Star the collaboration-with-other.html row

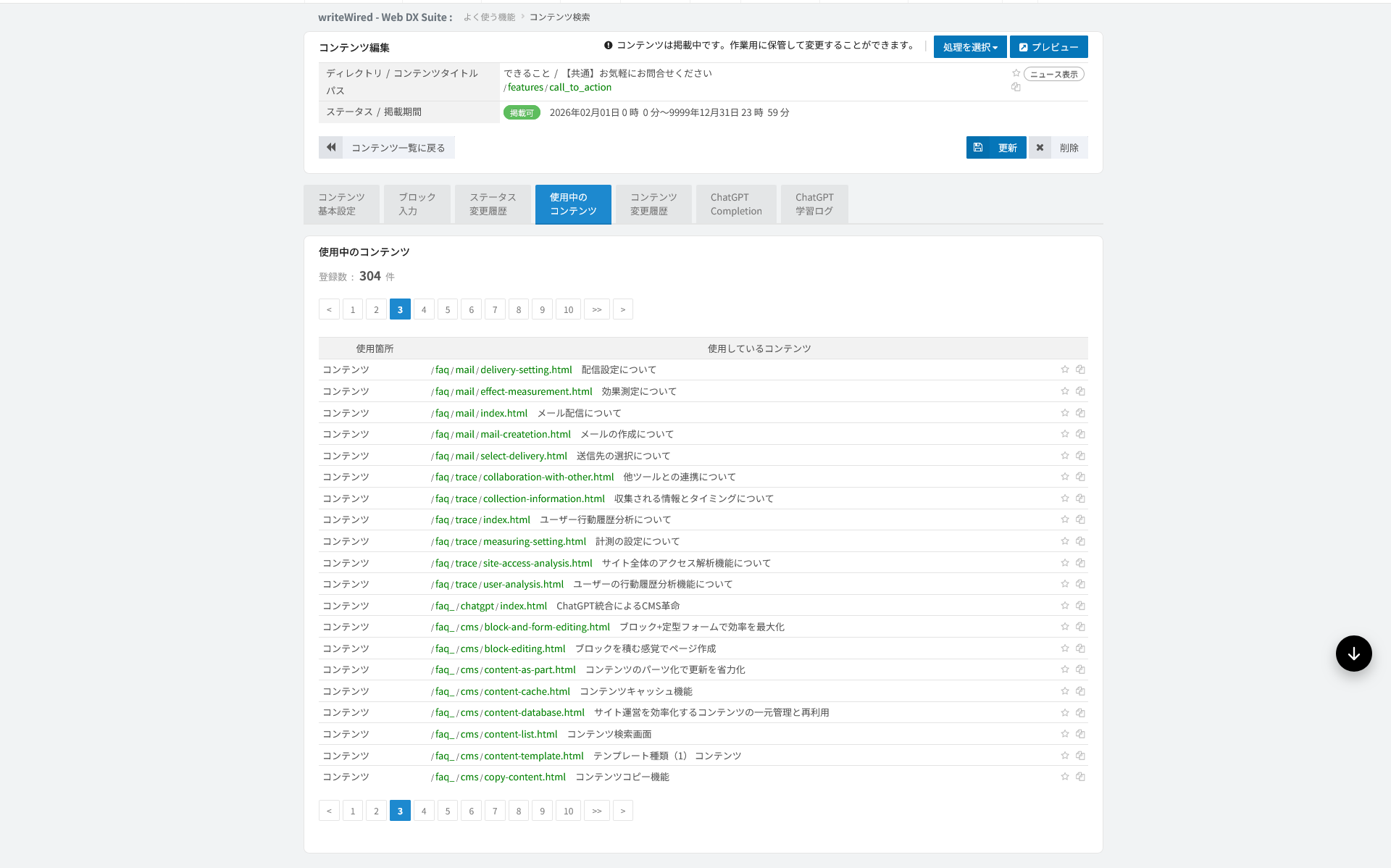pos(1064,477)
